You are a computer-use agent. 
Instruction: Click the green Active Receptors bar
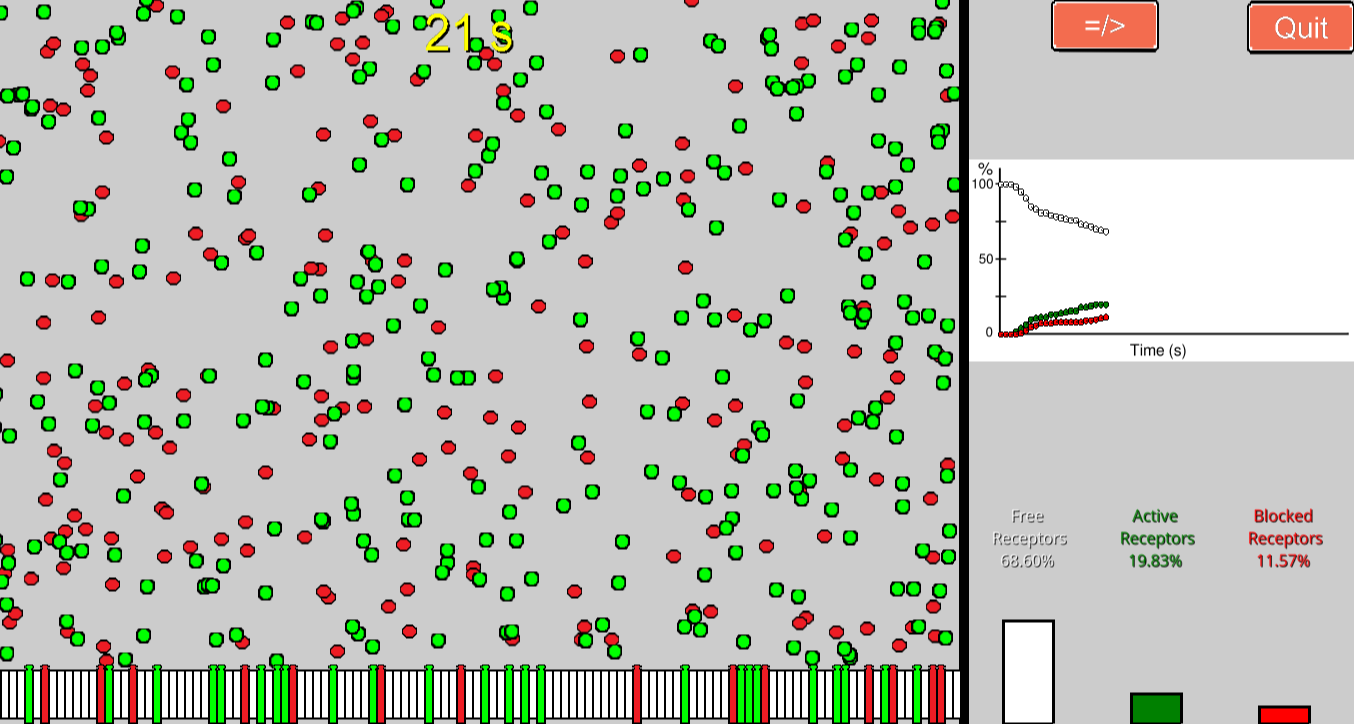(x=1156, y=708)
